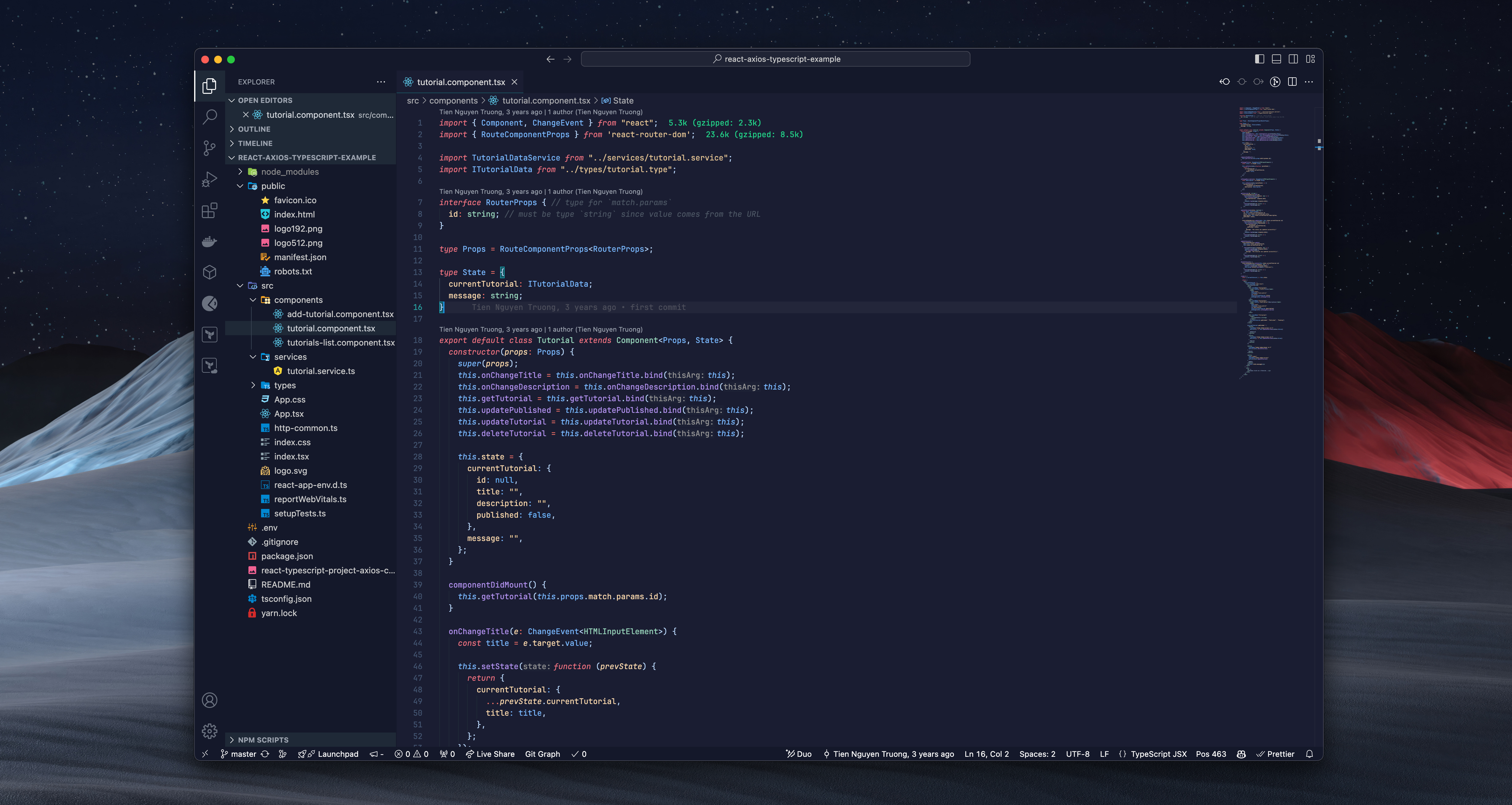
Task: Open the Accounts icon in activity bar
Action: pyautogui.click(x=210, y=700)
